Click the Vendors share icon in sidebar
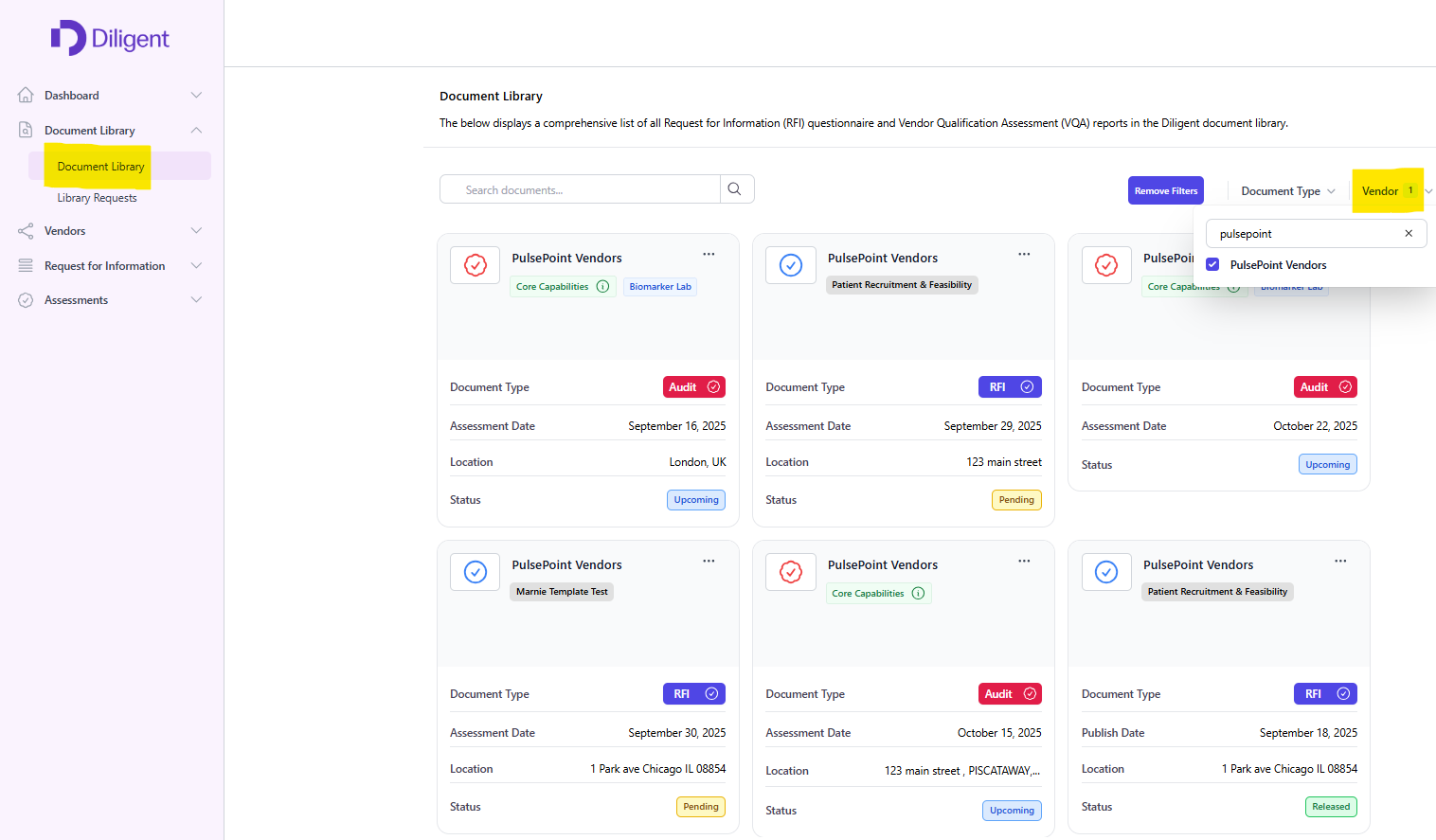The image size is (1436, 840). [x=26, y=230]
